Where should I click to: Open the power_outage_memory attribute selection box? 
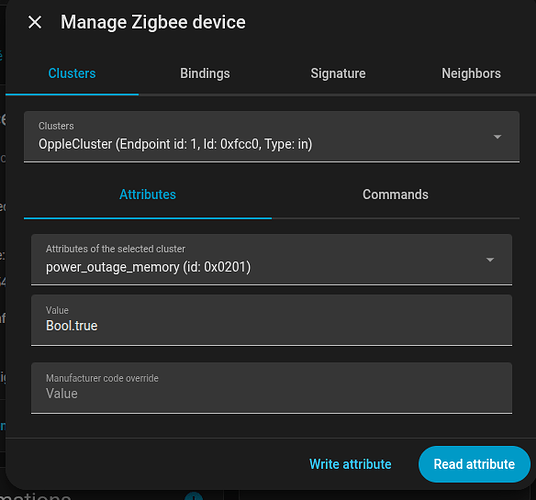coord(271,259)
